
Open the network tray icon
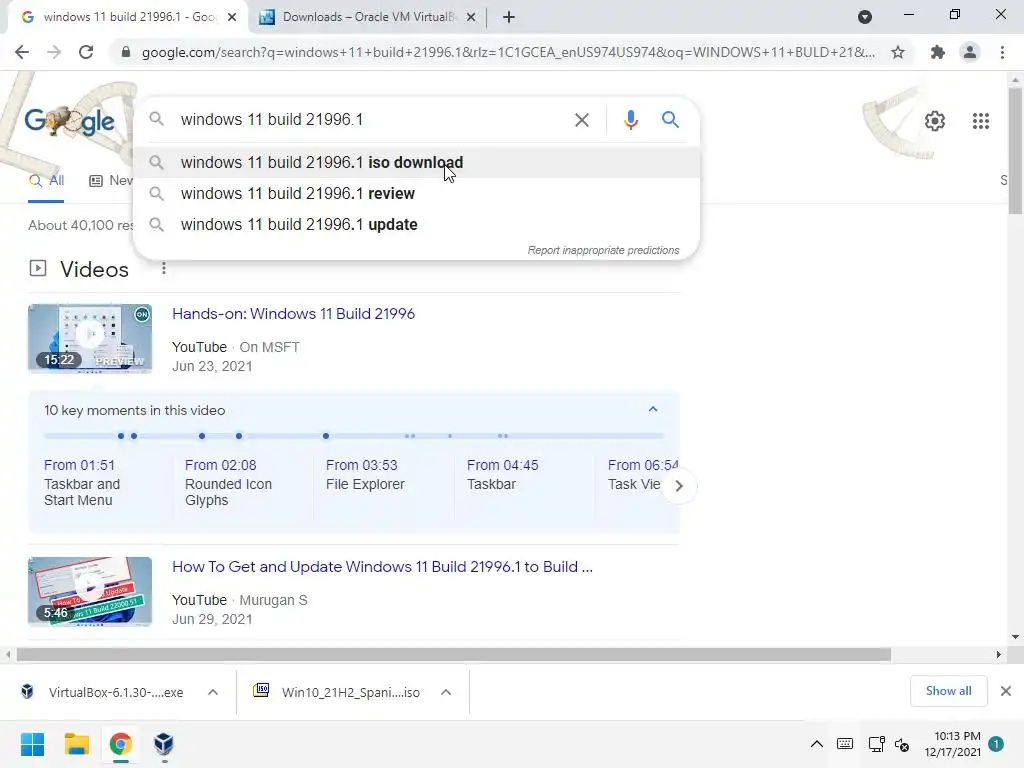click(876, 744)
